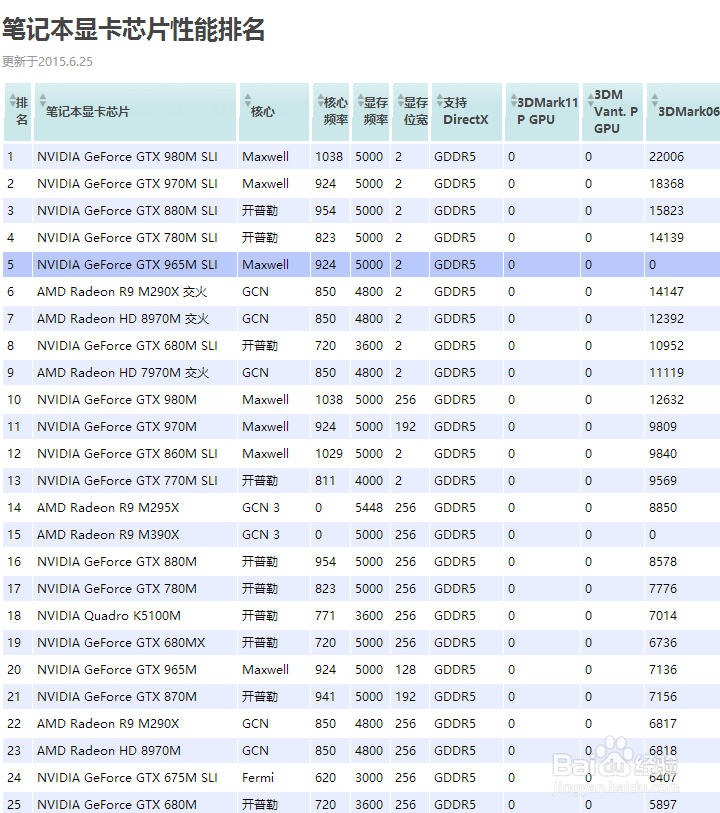Viewport: 720px width, 813px height.
Task: Select AMD Radeon R9 M290X in rank 22
Action: [x=108, y=723]
